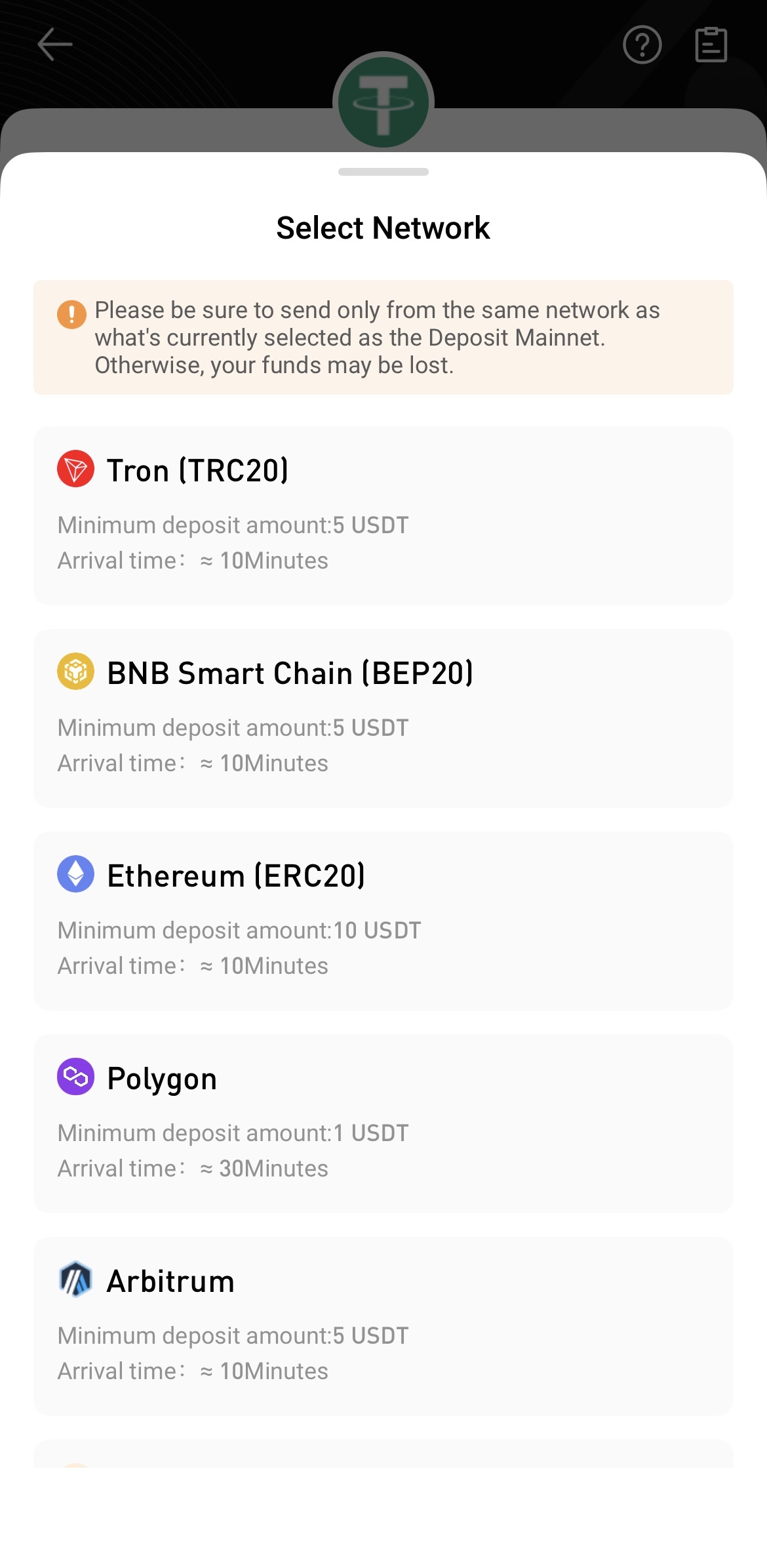Tap the back arrow icon
767x1568 pixels.
tap(55, 45)
